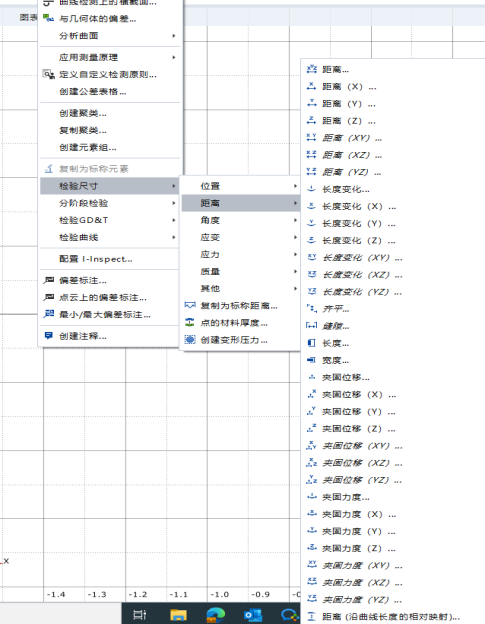The height and width of the screenshot is (624, 485).
Task: Expand the 分析曲面 submenu arrow
Action: [174, 36]
